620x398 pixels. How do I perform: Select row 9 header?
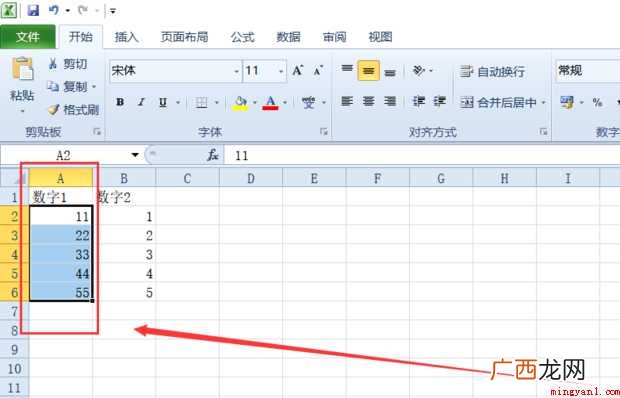(15, 349)
